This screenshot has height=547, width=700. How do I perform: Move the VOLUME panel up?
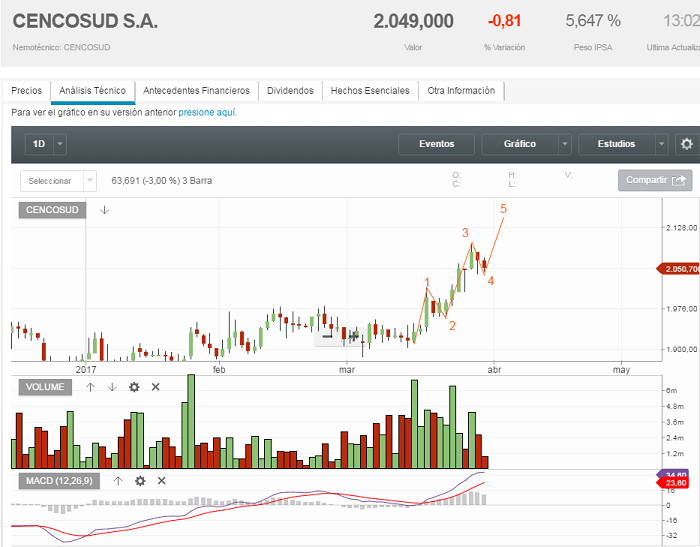click(x=91, y=387)
